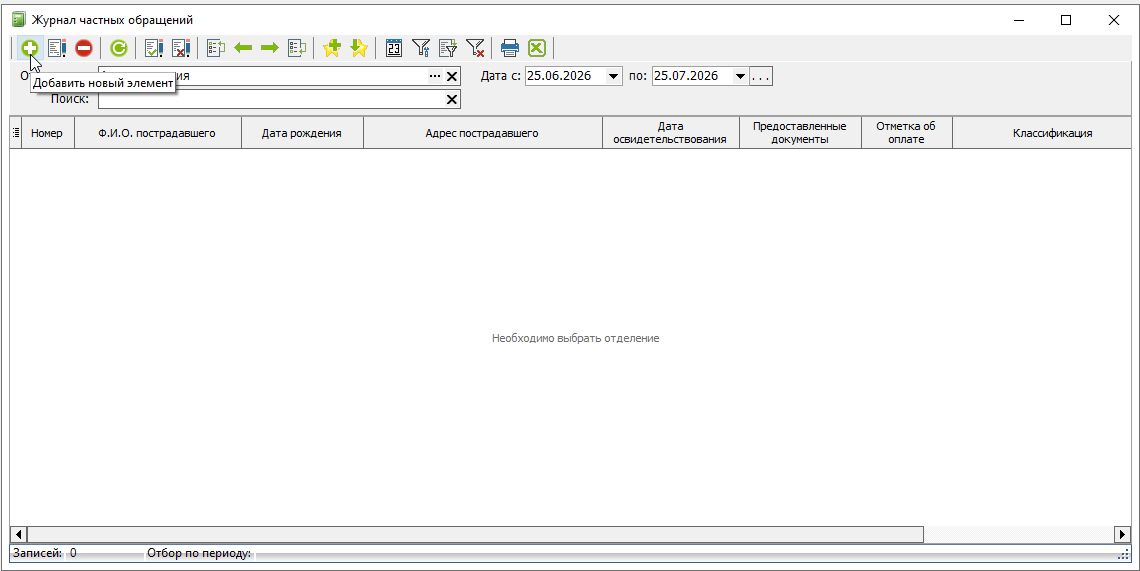
Task: Click the star icon with green down arrow
Action: (358, 49)
